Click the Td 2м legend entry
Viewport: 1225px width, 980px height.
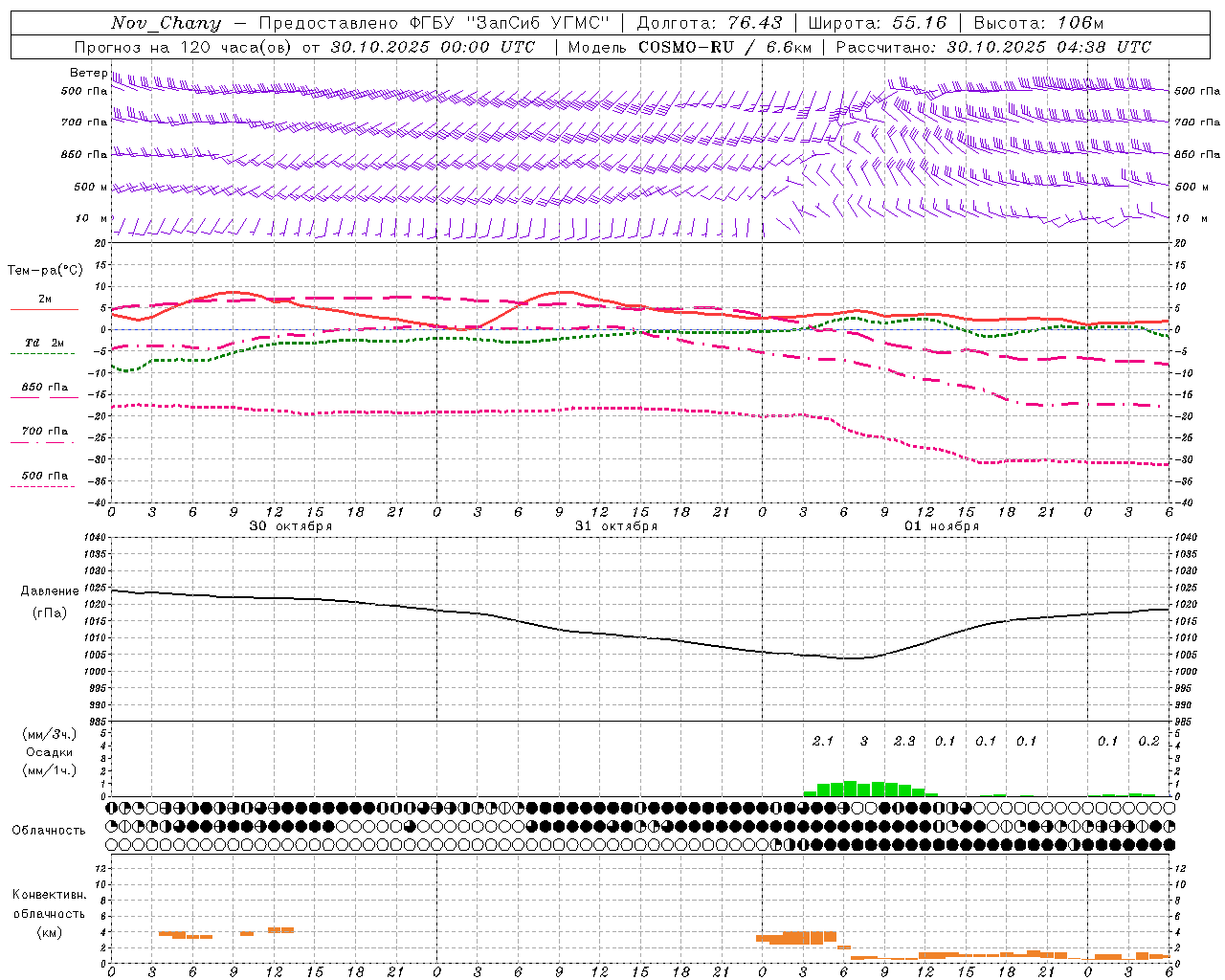(x=45, y=343)
